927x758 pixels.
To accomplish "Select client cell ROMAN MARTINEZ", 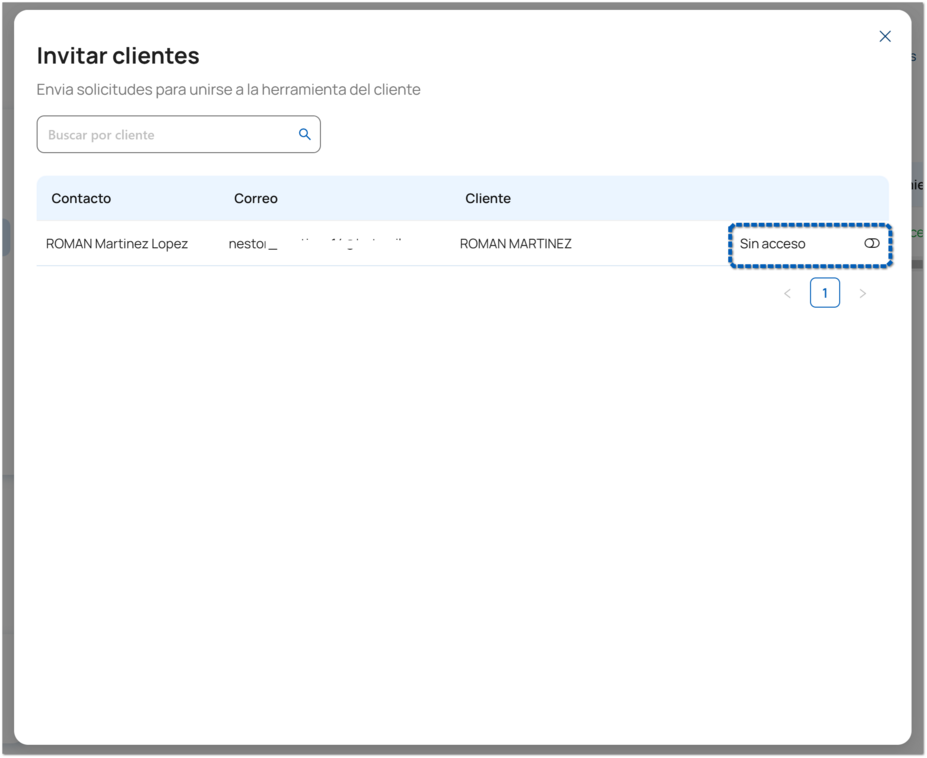I will point(516,244).
